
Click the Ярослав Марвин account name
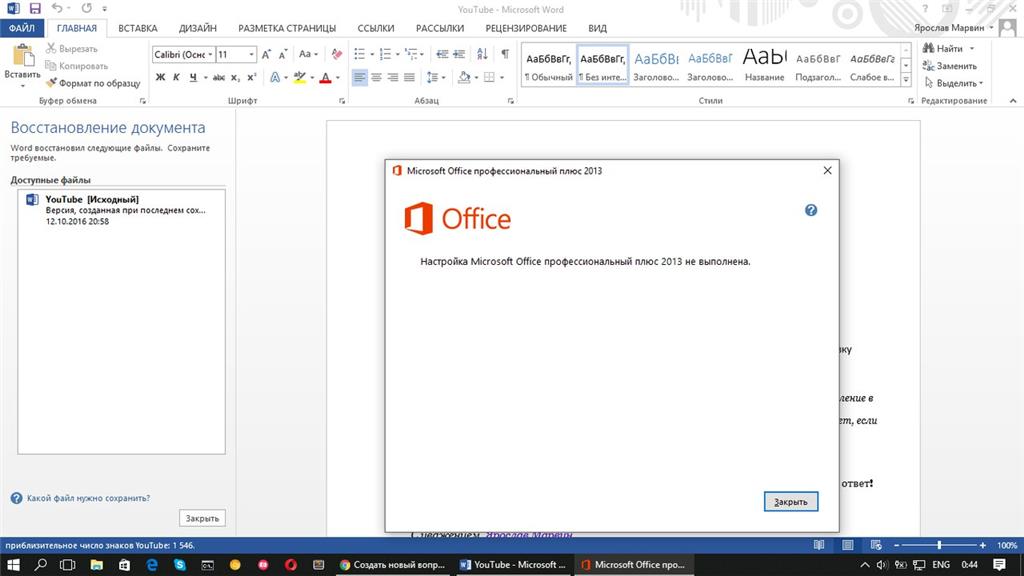point(949,27)
